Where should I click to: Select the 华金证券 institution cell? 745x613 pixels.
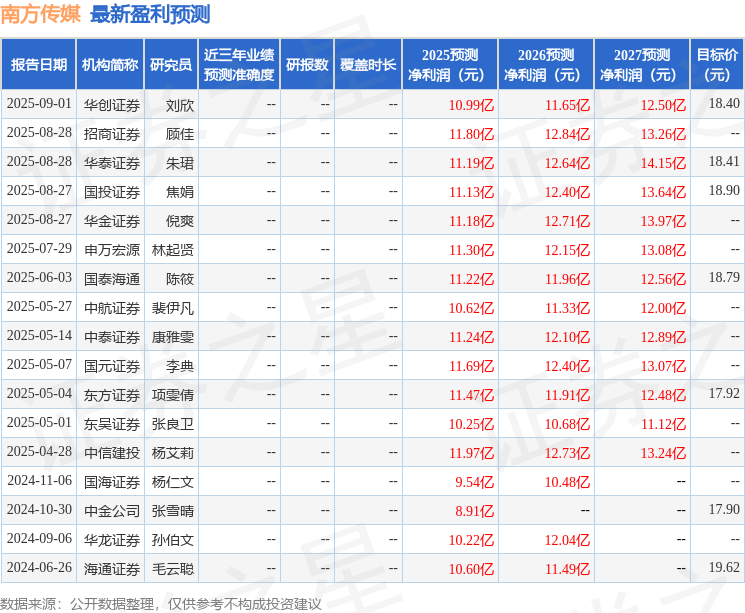point(112,221)
